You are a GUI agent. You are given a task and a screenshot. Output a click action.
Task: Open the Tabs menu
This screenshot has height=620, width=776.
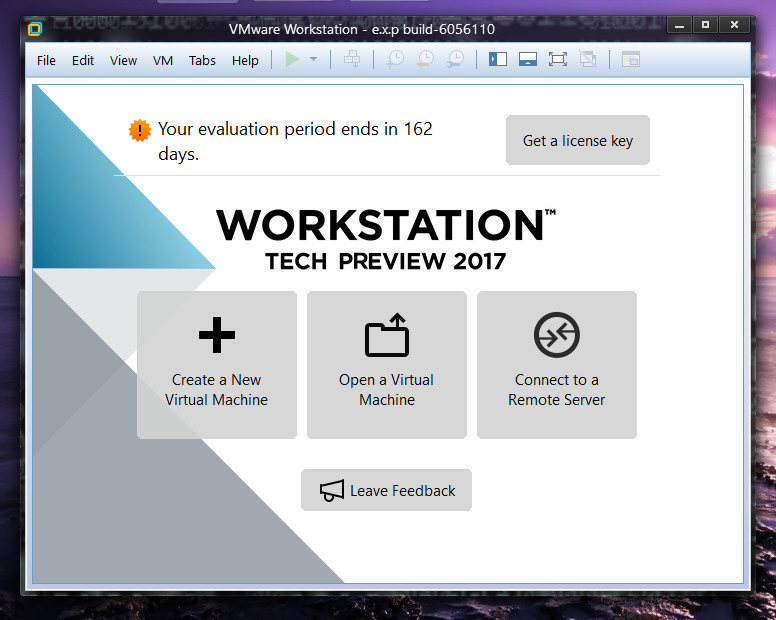coord(202,60)
